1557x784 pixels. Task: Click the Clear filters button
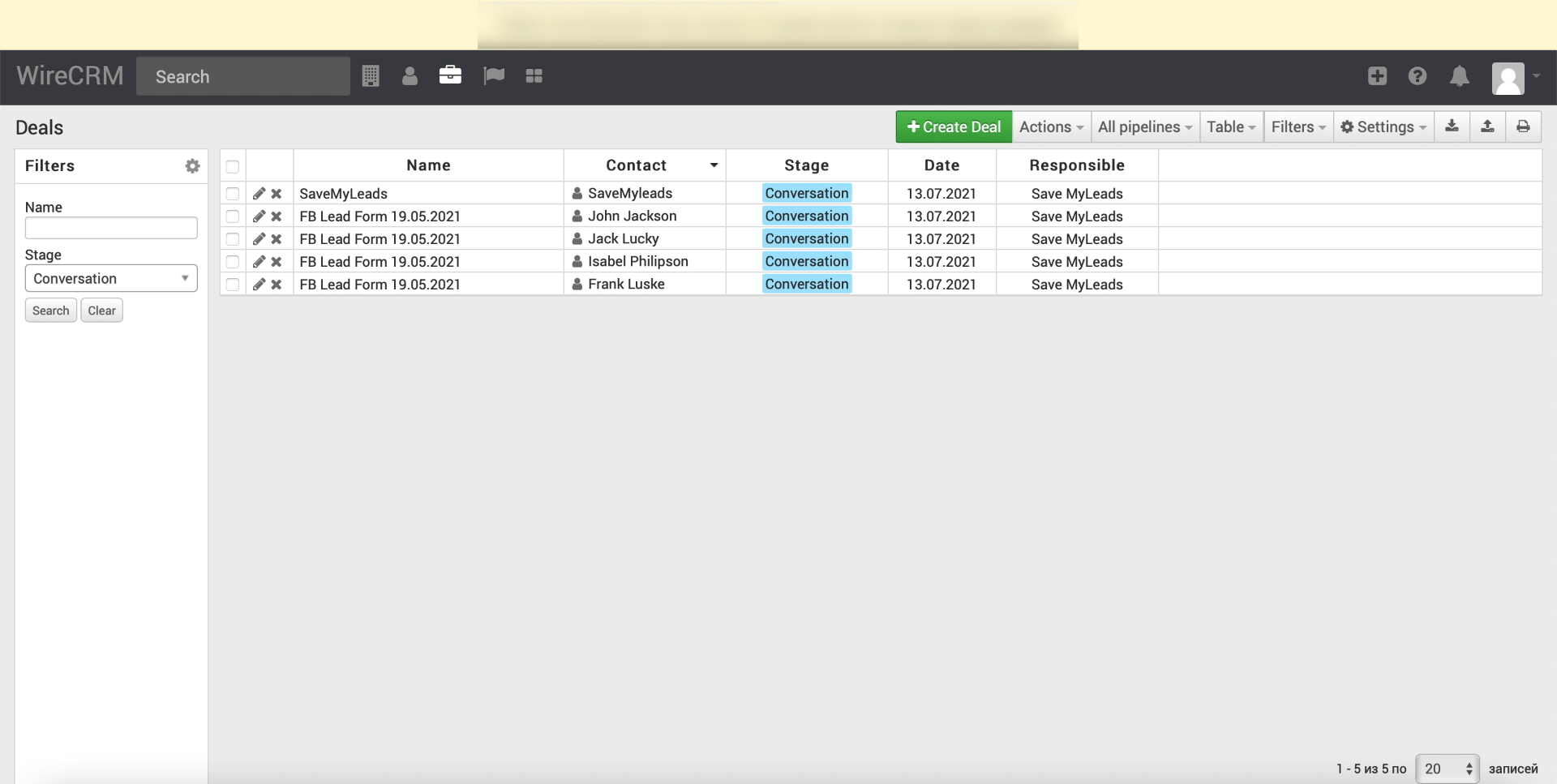[x=101, y=311]
